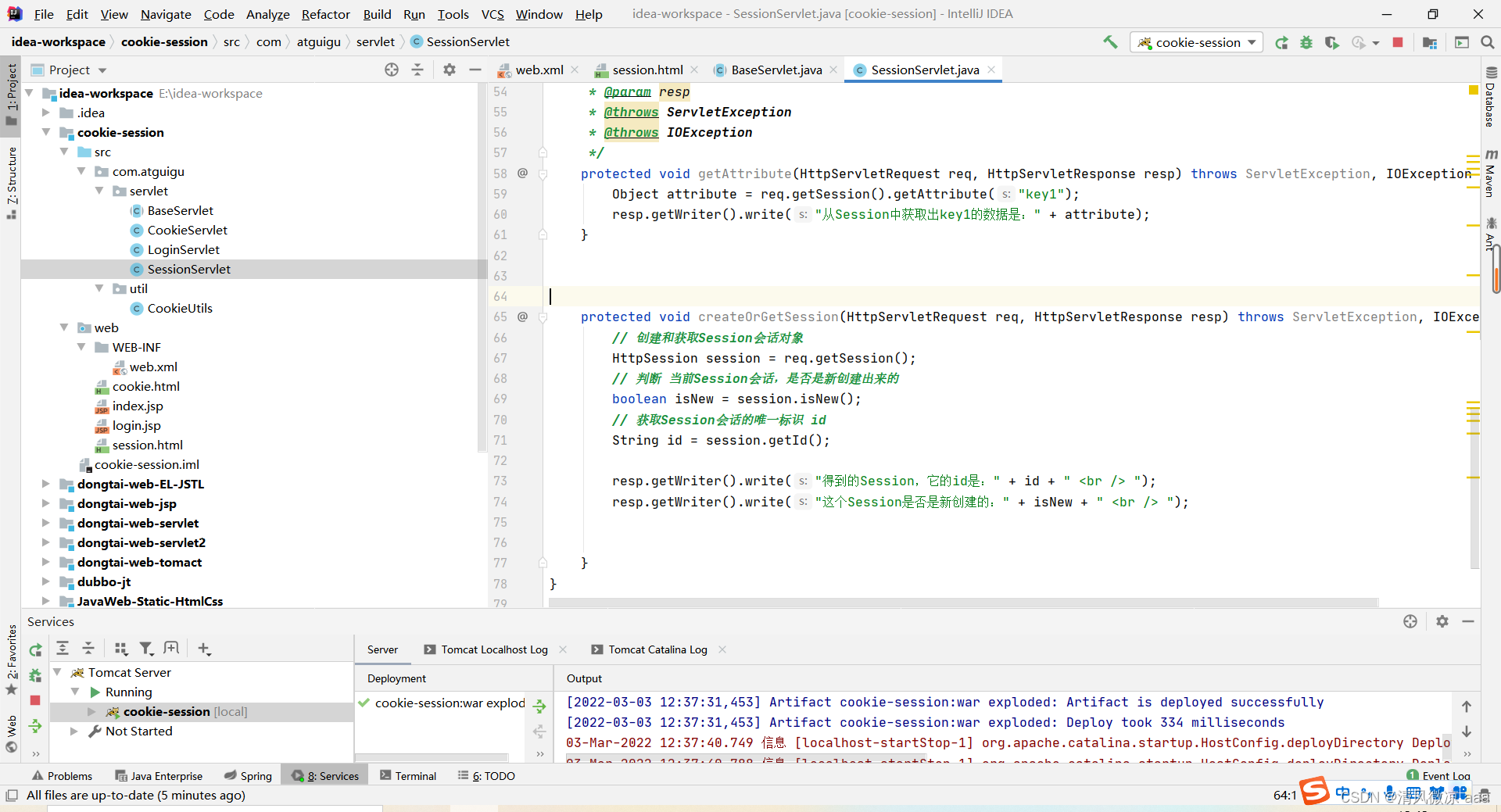Run cookie-session with Coverage

click(x=1331, y=42)
